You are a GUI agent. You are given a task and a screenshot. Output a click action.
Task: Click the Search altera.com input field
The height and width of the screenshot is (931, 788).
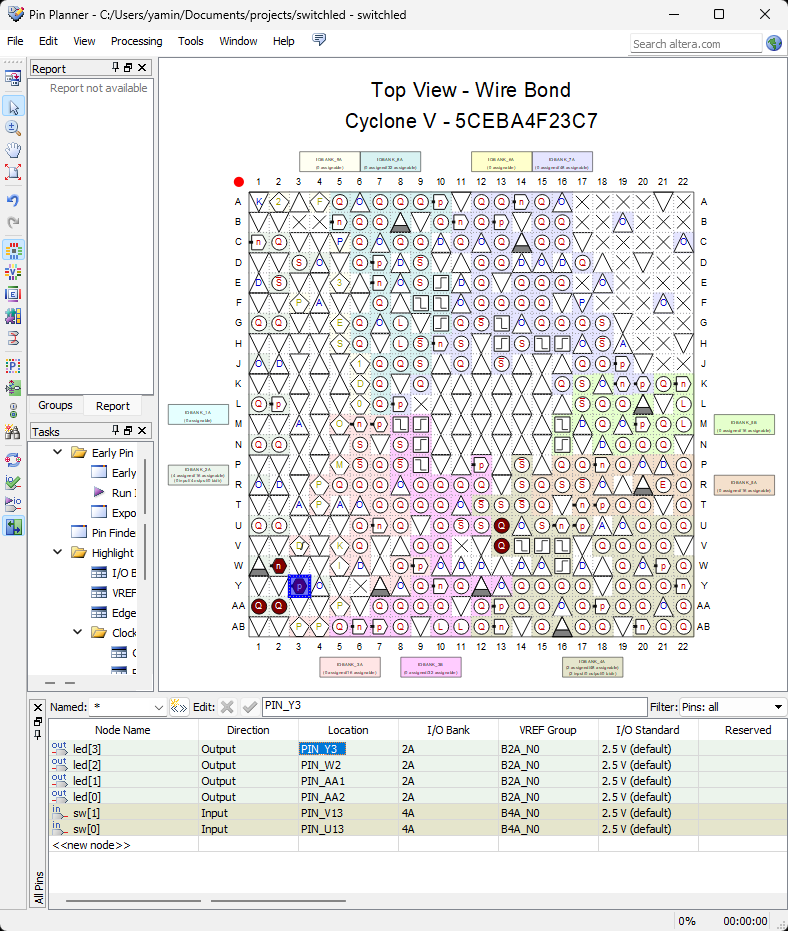pos(695,44)
